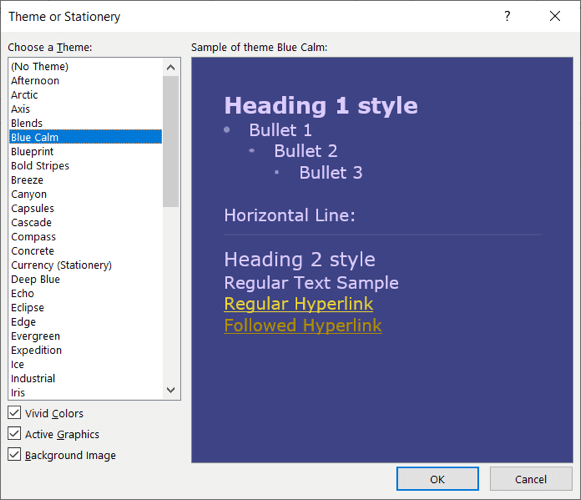Screen dimensions: 581x500
Task: Select the Iris theme
Action: 86,393
